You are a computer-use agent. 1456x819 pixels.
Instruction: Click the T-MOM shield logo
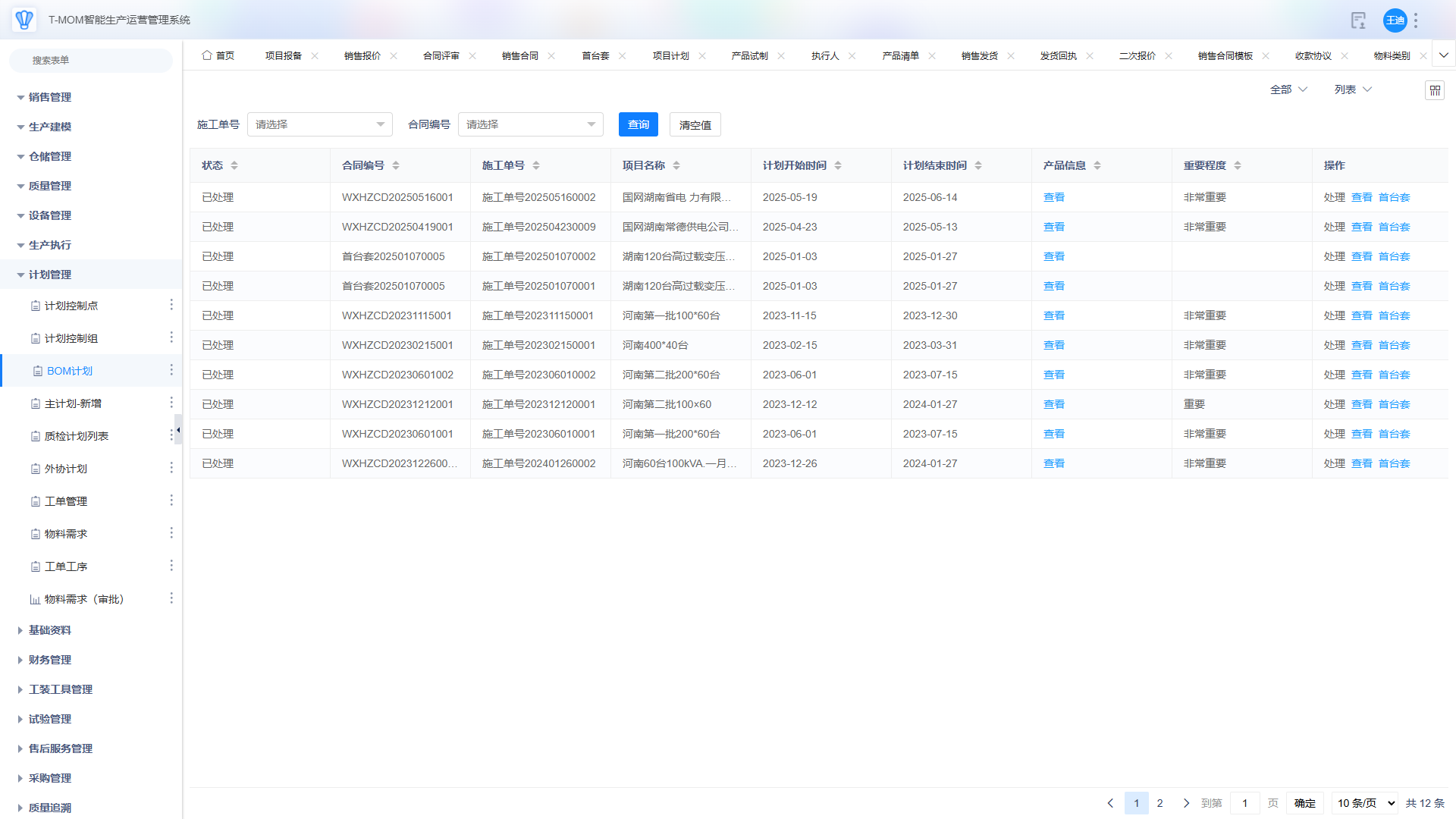click(24, 20)
